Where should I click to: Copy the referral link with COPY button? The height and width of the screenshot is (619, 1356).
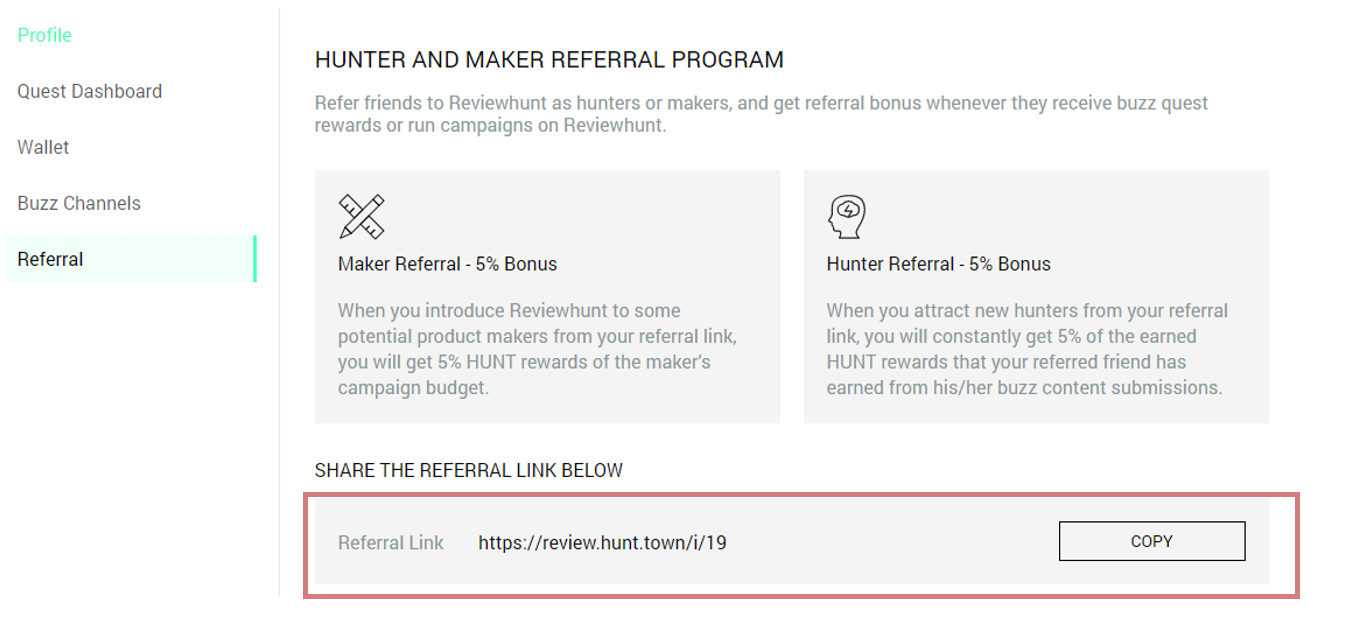(1152, 541)
